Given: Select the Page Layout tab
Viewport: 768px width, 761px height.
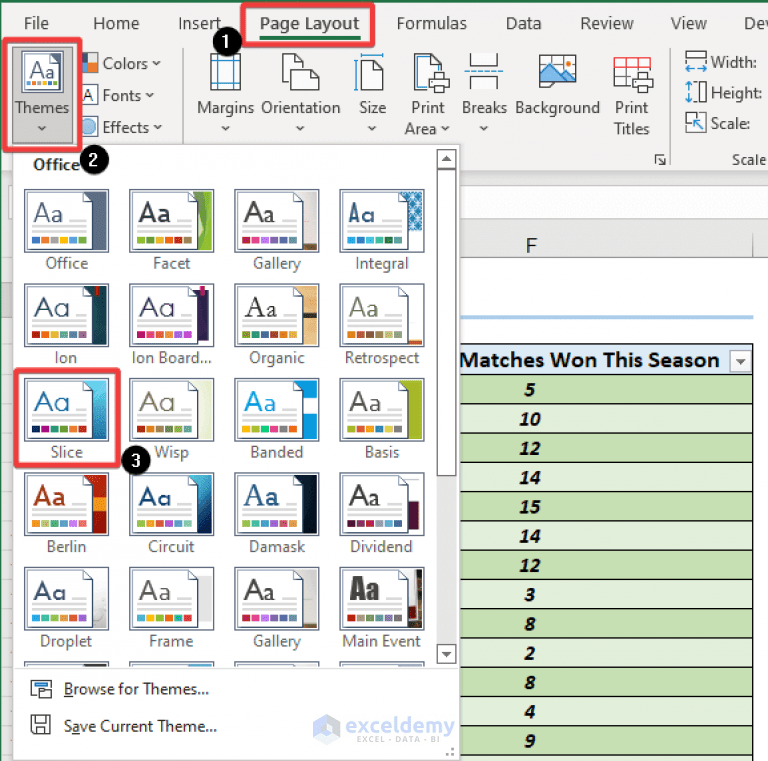Looking at the screenshot, I should [x=309, y=24].
